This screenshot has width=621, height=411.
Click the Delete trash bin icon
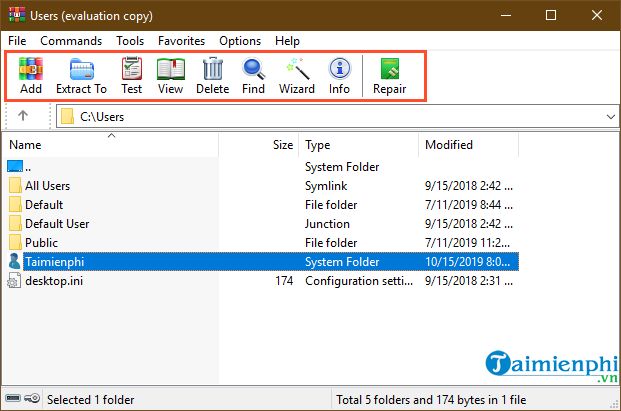(x=213, y=69)
